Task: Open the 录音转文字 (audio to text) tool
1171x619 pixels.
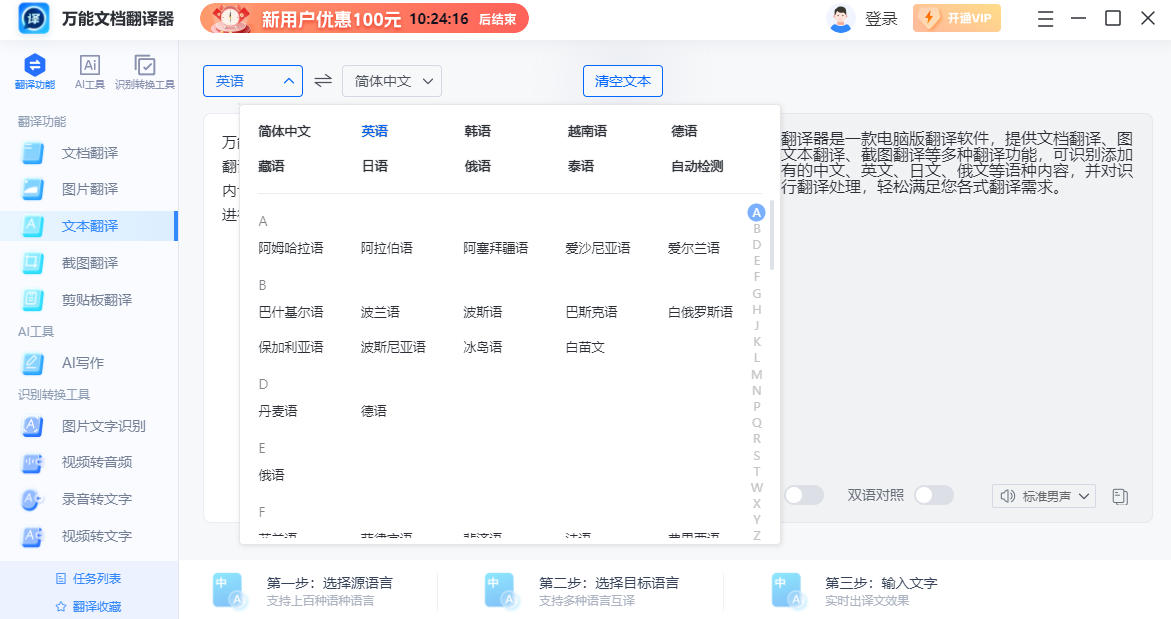Action: (70, 498)
